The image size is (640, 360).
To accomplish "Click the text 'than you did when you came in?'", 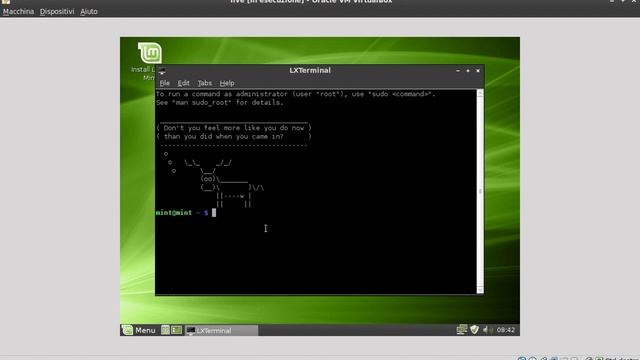I will [224, 136].
